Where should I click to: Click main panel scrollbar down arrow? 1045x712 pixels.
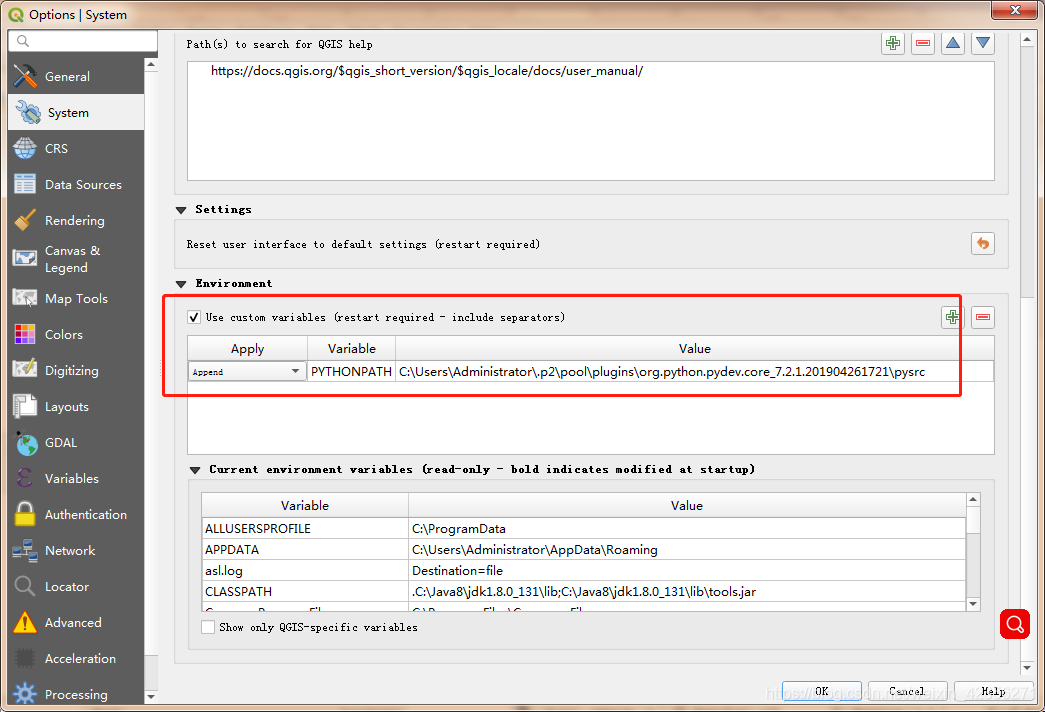tap(1027, 667)
